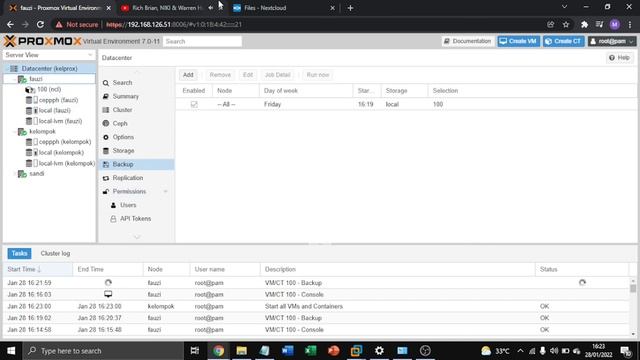Sort tasks by Start Time column
Viewport: 640px width, 360px height.
pyautogui.click(x=38, y=269)
